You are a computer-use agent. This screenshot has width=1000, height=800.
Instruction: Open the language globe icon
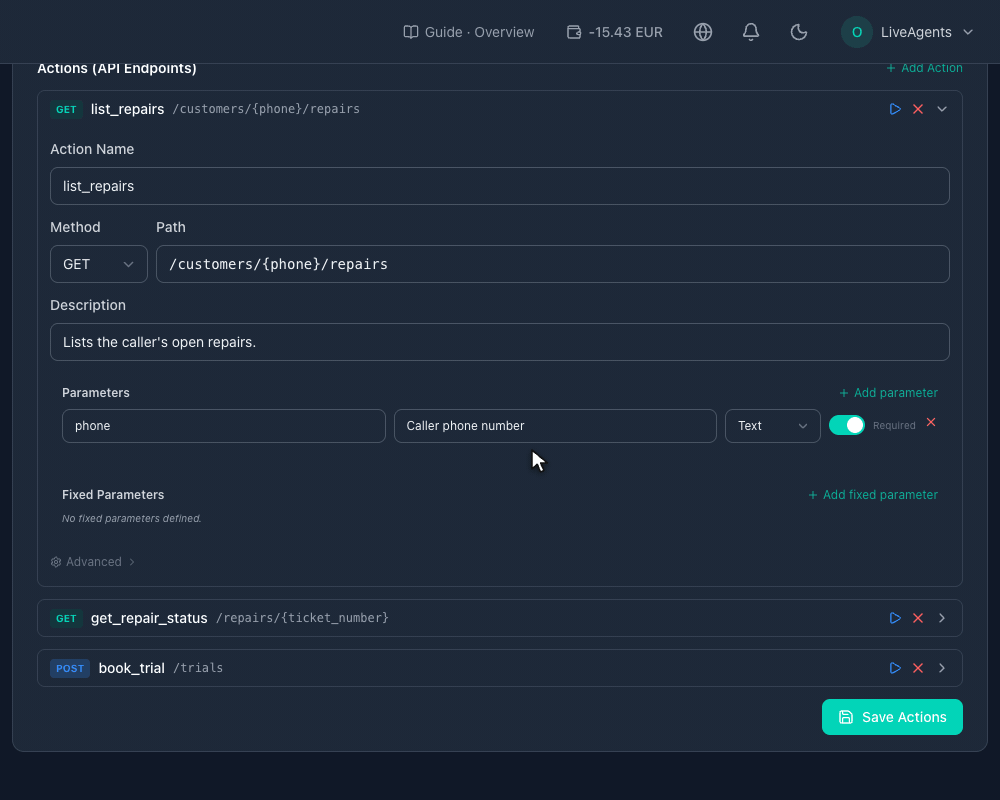(703, 32)
